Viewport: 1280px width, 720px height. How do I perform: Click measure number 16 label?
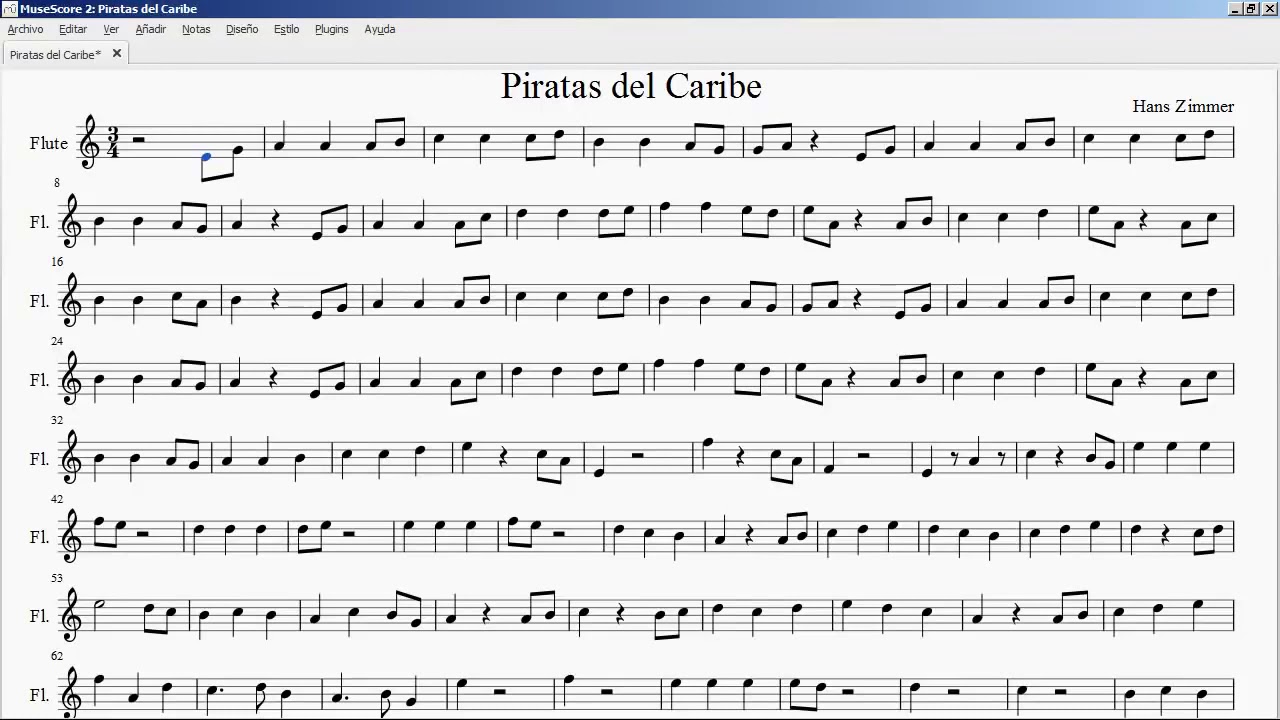[57, 262]
